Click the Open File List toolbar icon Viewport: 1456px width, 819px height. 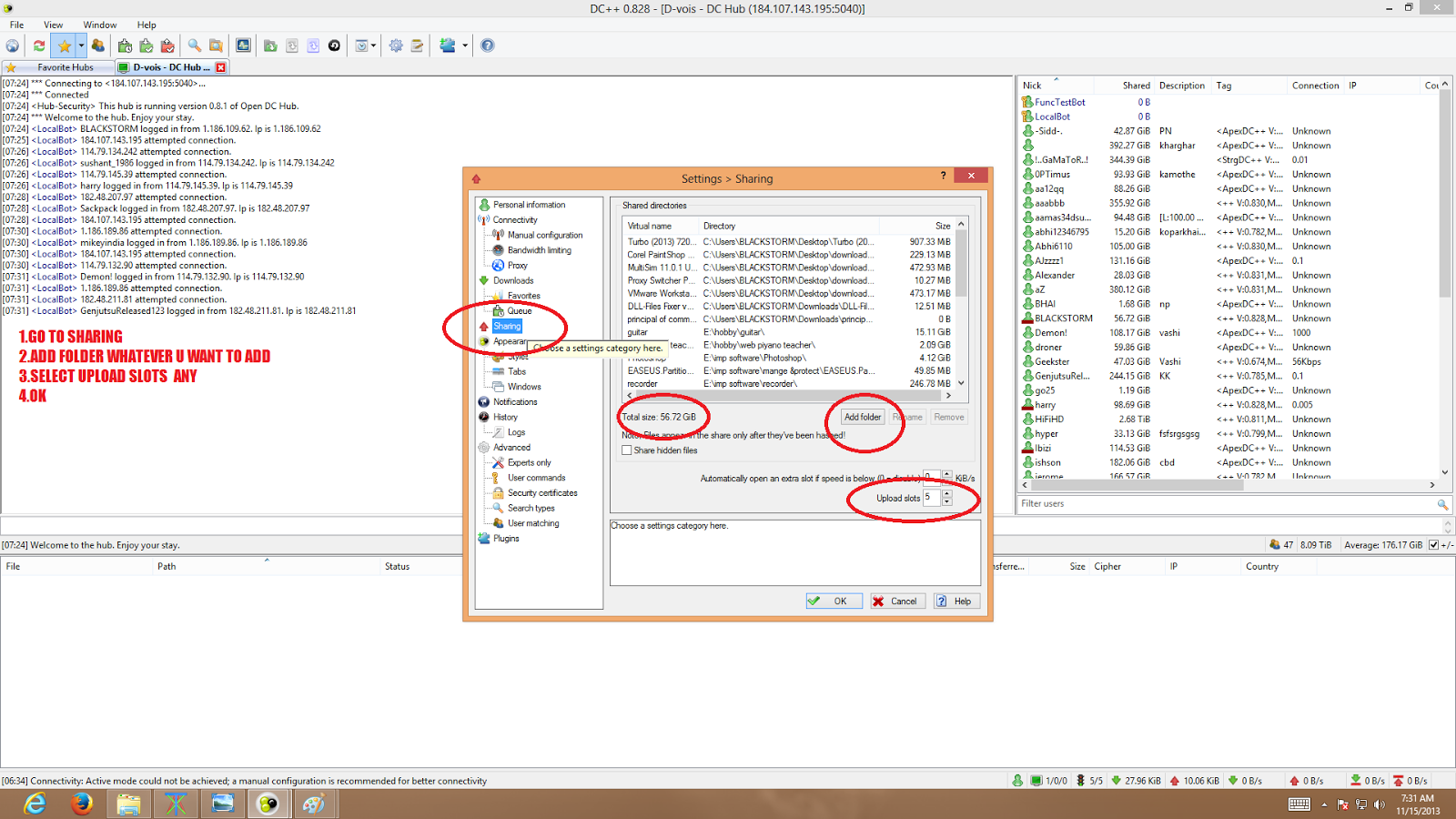(270, 45)
